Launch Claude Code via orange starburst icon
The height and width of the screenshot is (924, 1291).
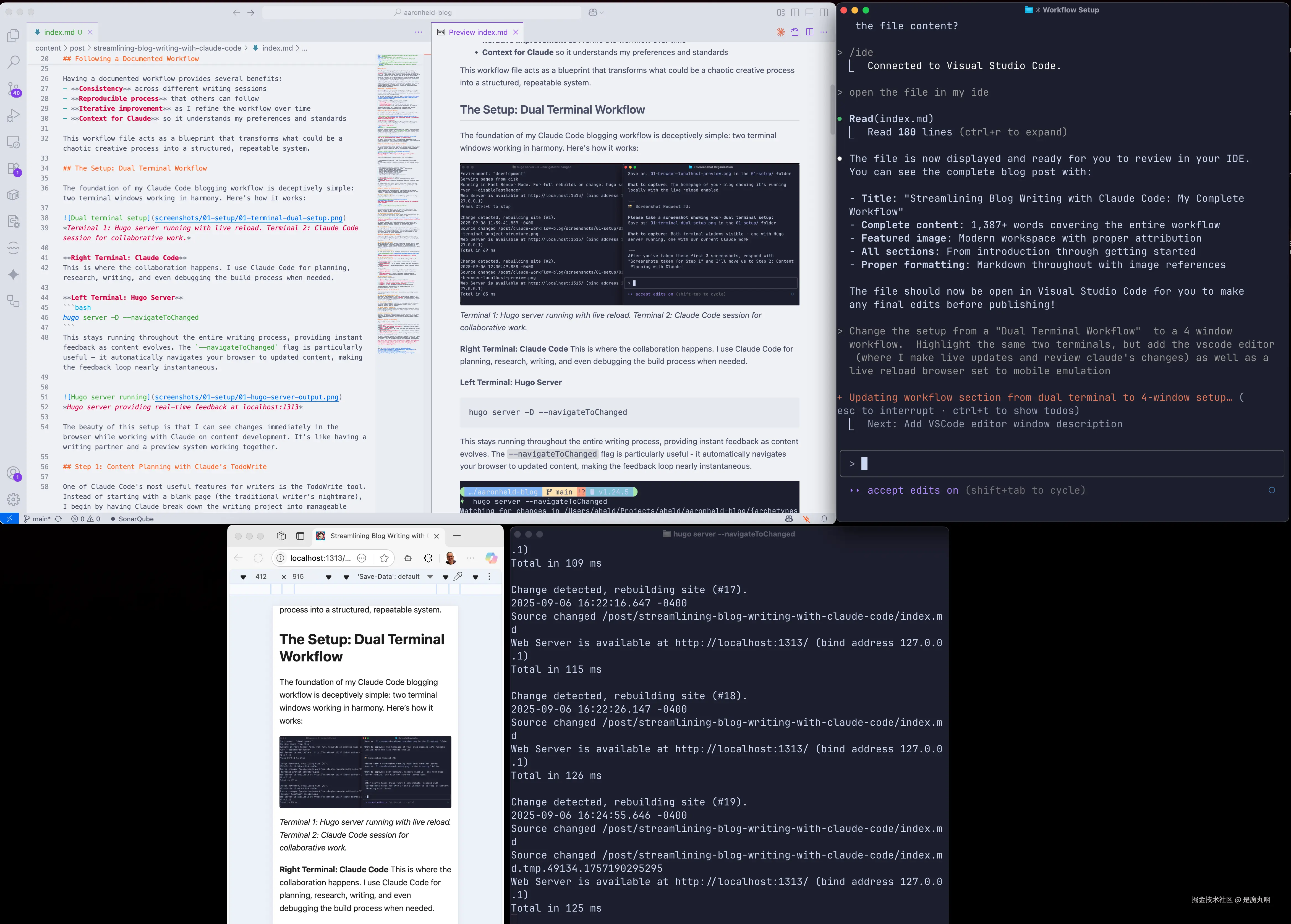tap(781, 32)
